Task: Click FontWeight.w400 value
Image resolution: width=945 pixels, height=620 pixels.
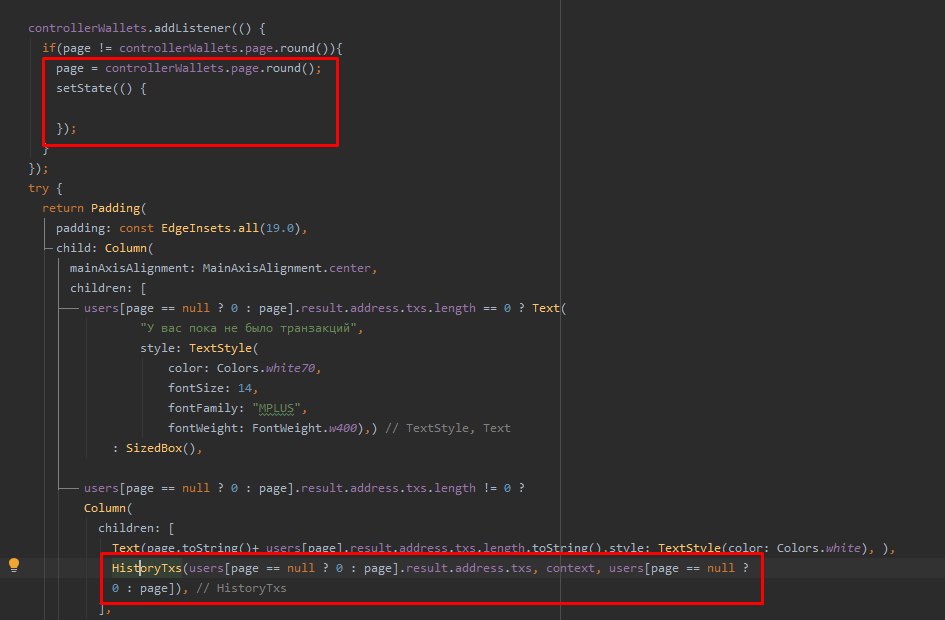Action: [x=304, y=428]
